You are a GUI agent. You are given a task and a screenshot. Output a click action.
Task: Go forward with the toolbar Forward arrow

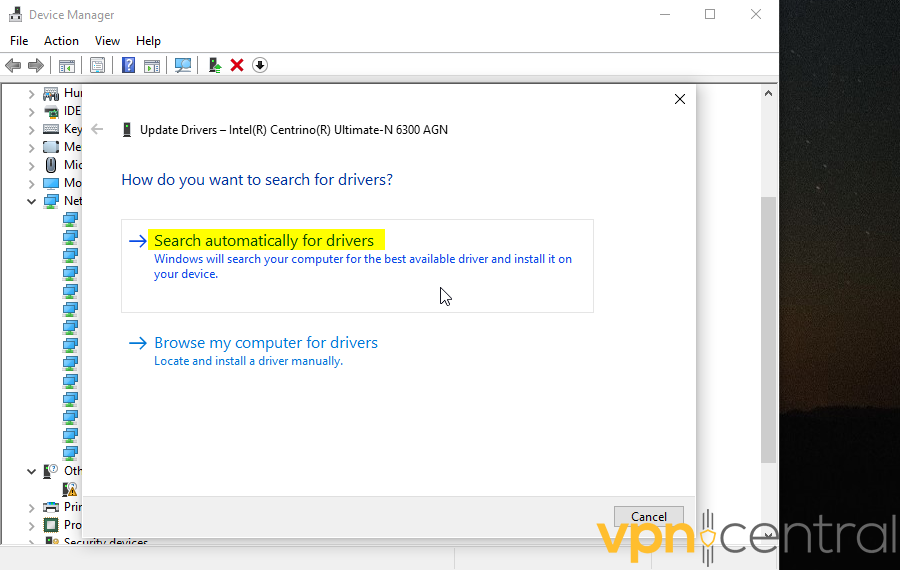click(x=36, y=65)
